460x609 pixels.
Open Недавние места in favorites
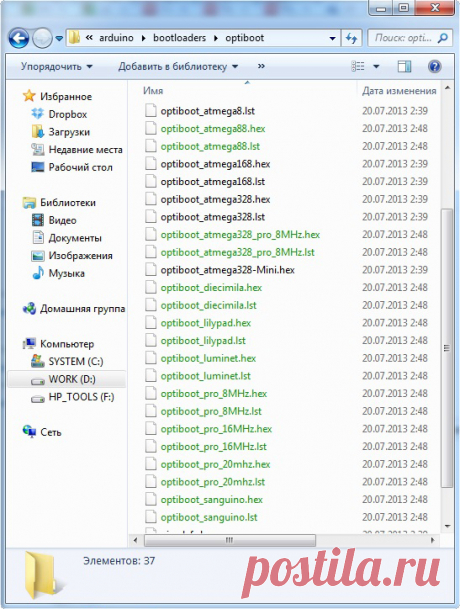click(85, 150)
